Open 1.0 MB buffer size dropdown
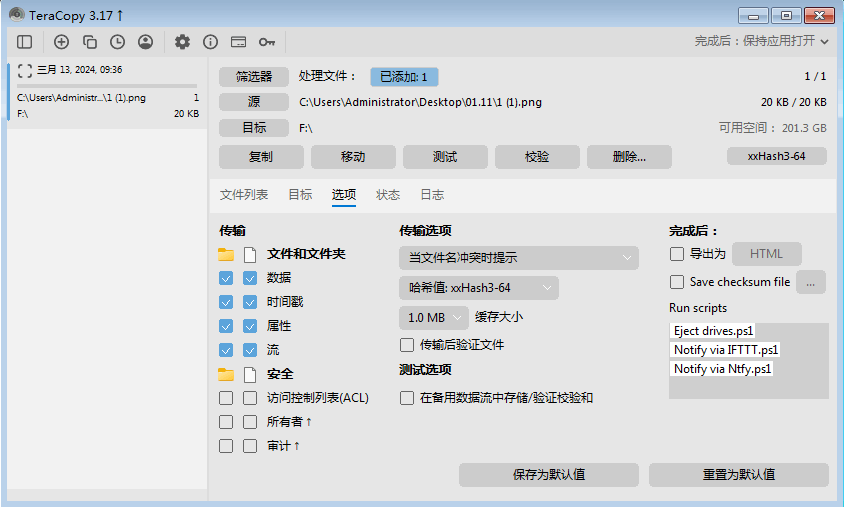The width and height of the screenshot is (844, 507). tap(434, 318)
